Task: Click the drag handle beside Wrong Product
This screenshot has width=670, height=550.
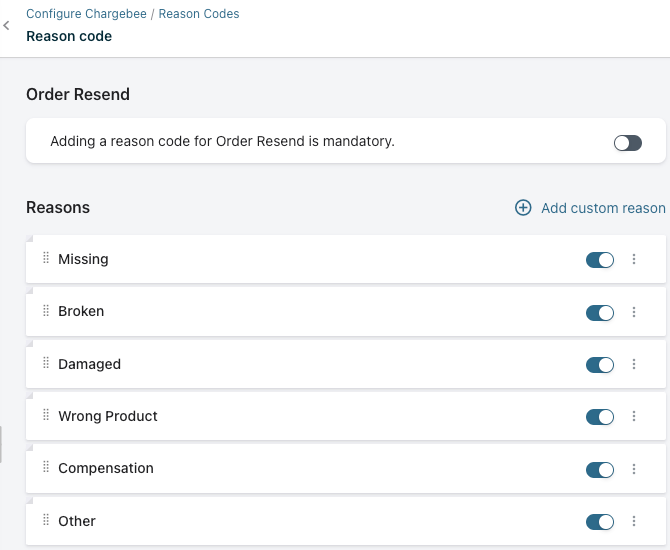Action: (x=46, y=416)
